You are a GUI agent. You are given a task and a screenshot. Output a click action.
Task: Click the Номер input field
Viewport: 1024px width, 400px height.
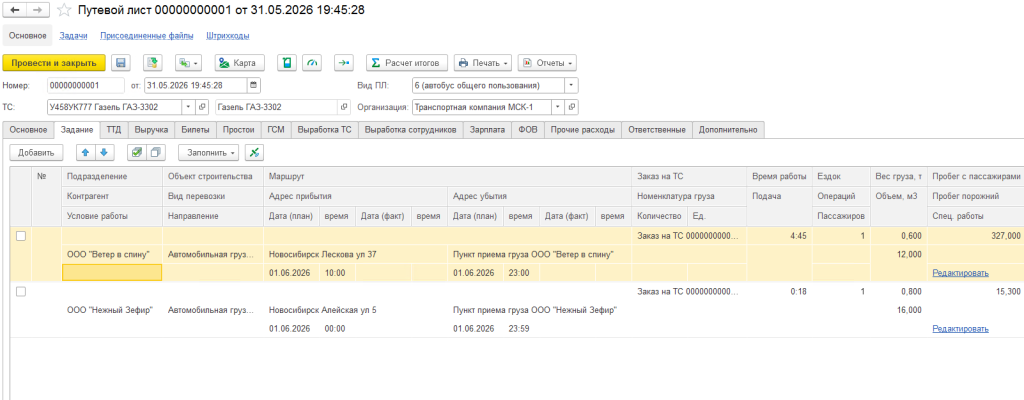[x=86, y=85]
